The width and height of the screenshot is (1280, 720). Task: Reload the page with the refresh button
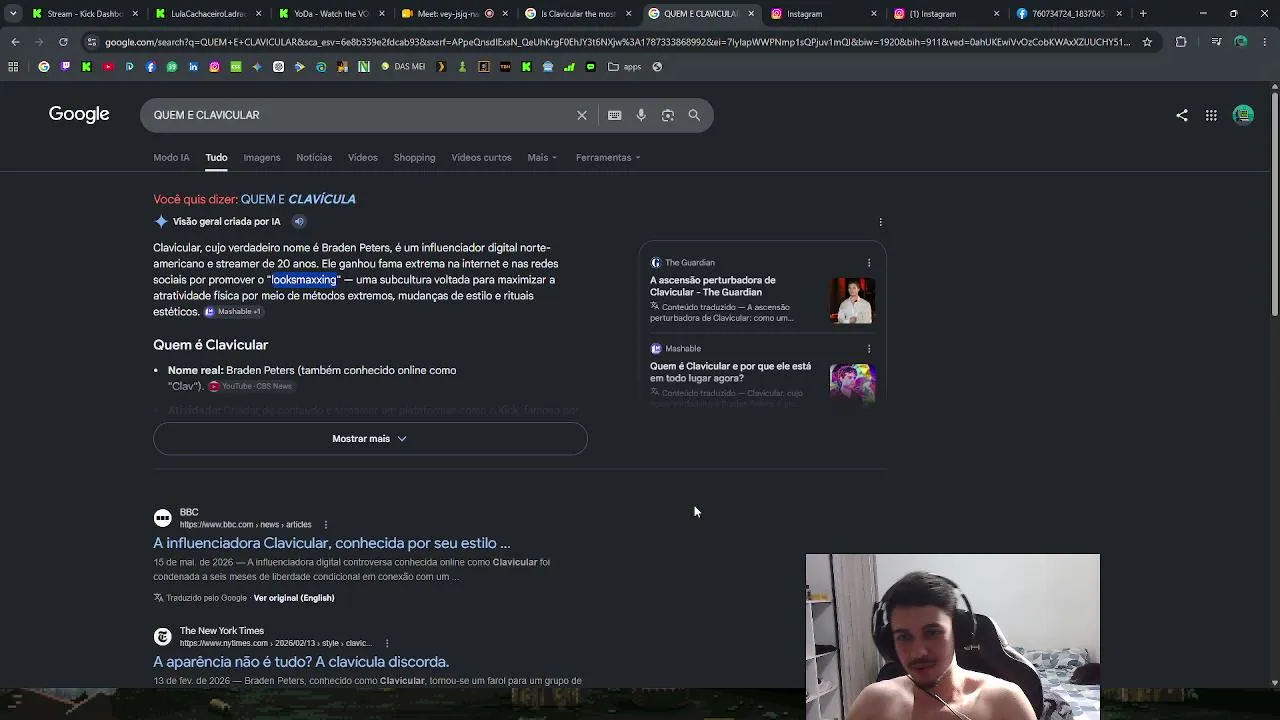click(63, 42)
